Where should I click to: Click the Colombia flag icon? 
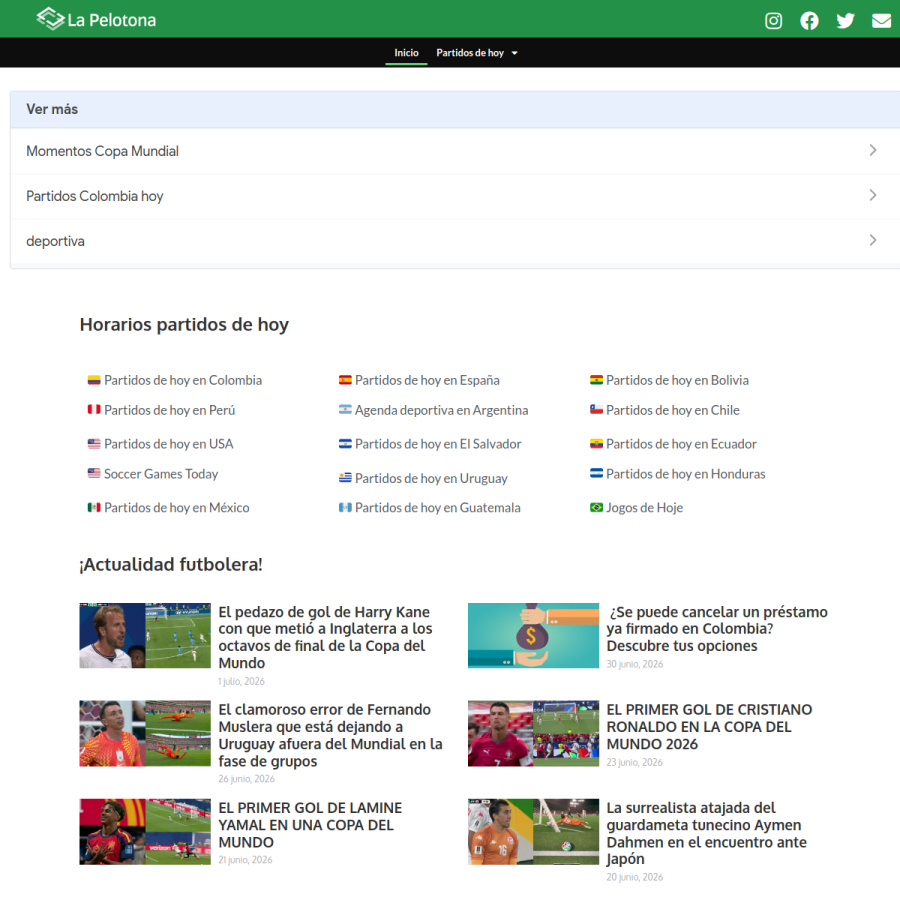[x=94, y=380]
